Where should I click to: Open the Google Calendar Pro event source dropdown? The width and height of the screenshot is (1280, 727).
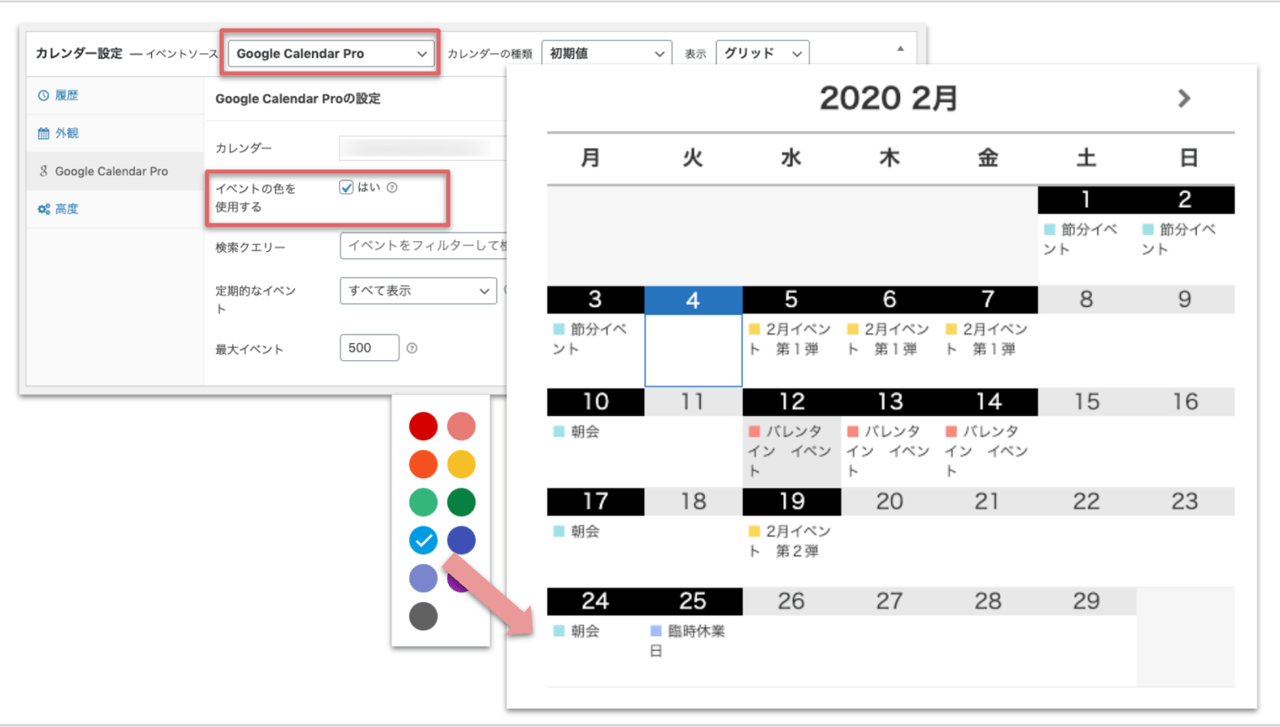[331, 54]
